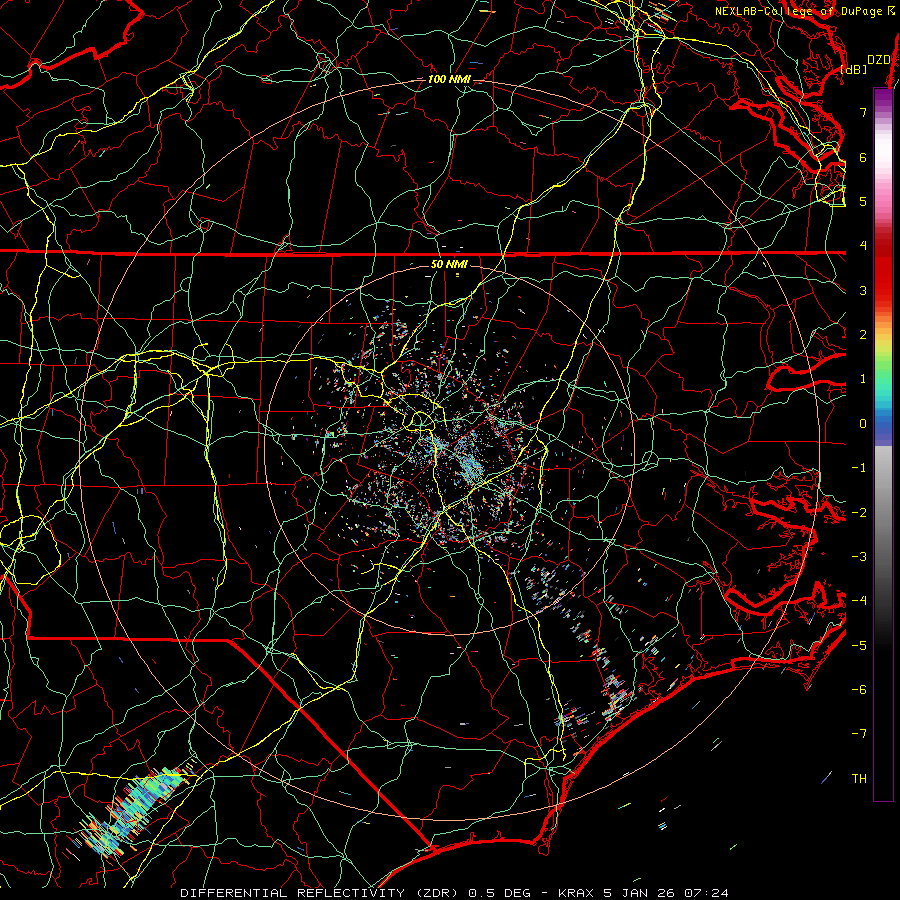Click the -6 value on the scale
This screenshot has height=900, width=900.
tap(859, 689)
